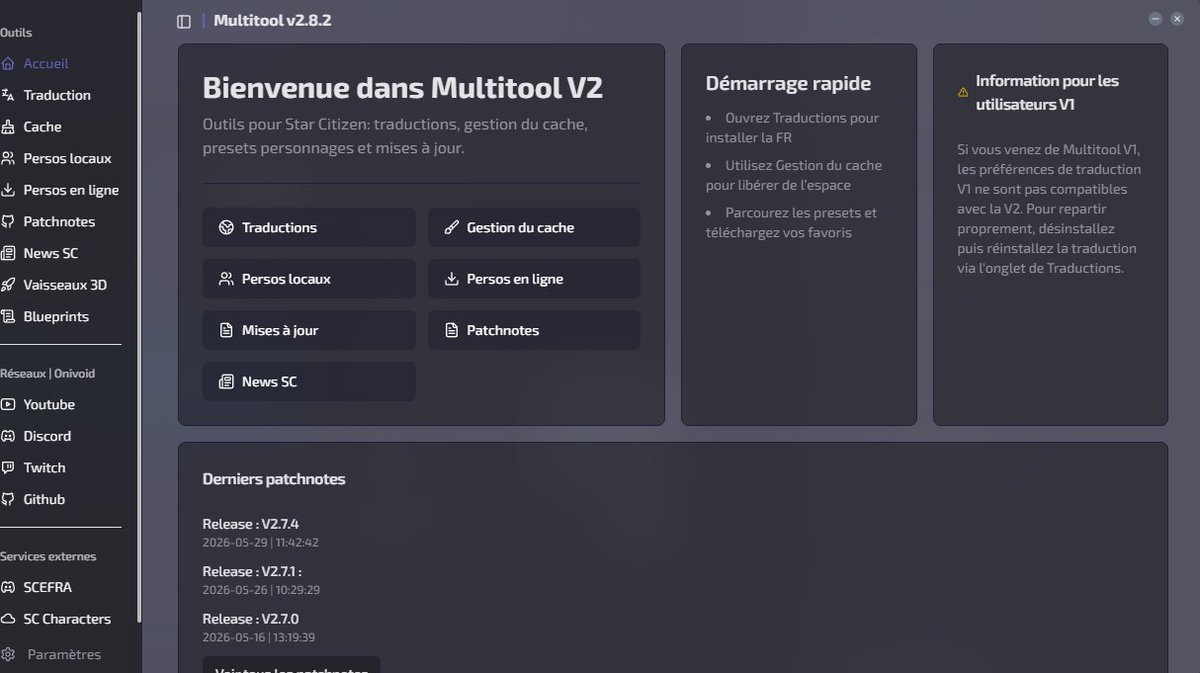Click the Bienvenue dans Multitool V2 heading

pos(403,88)
